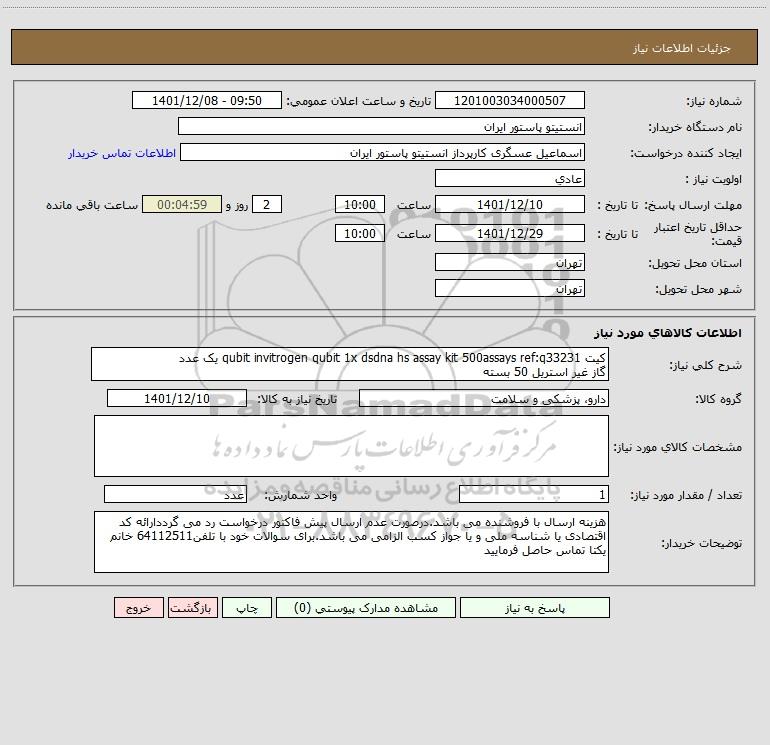Viewport: 770px width, 745px height.
Task: Click the استان محل تحویل label
Action: click(695, 264)
